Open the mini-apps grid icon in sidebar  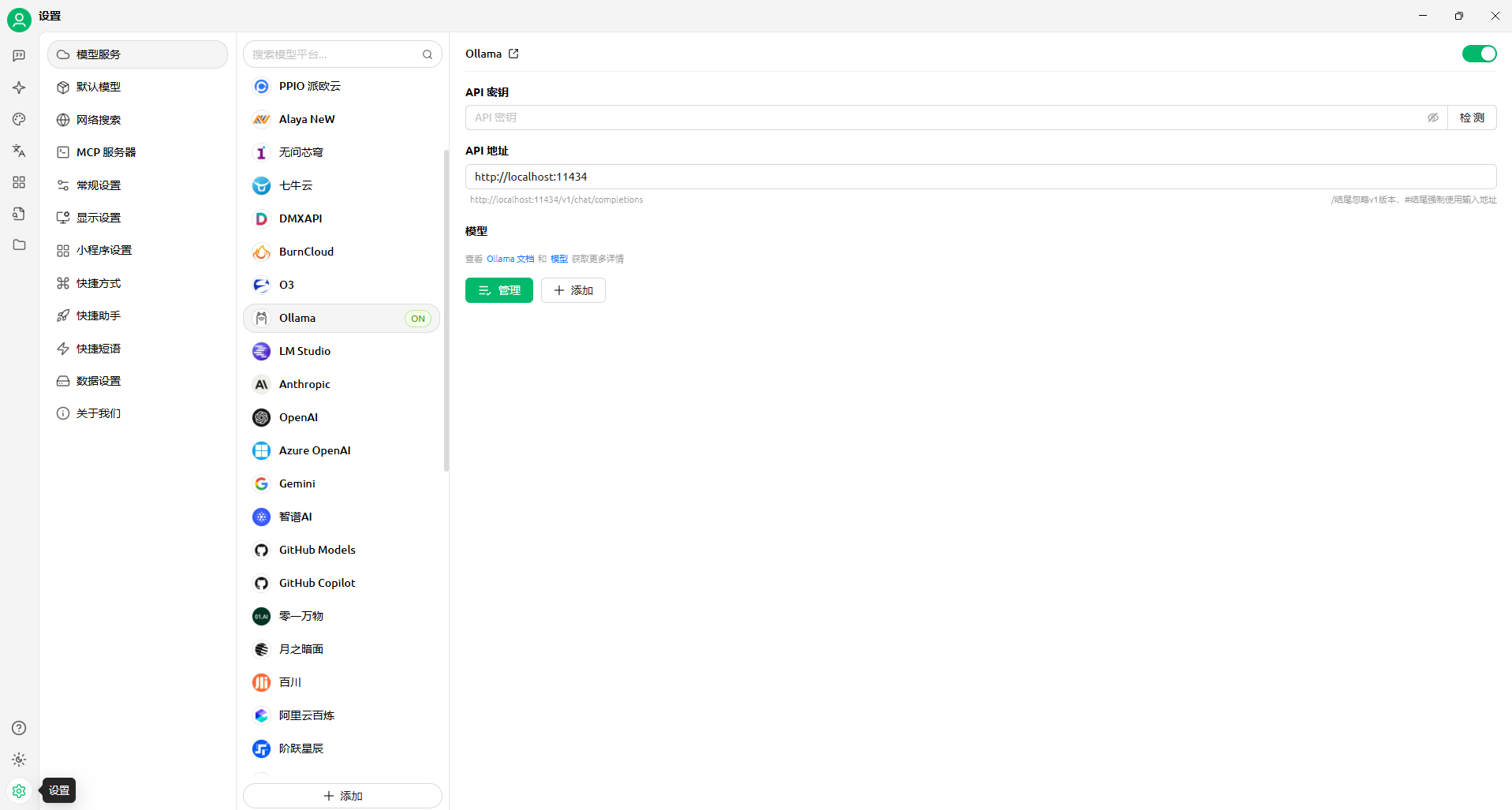[19, 182]
